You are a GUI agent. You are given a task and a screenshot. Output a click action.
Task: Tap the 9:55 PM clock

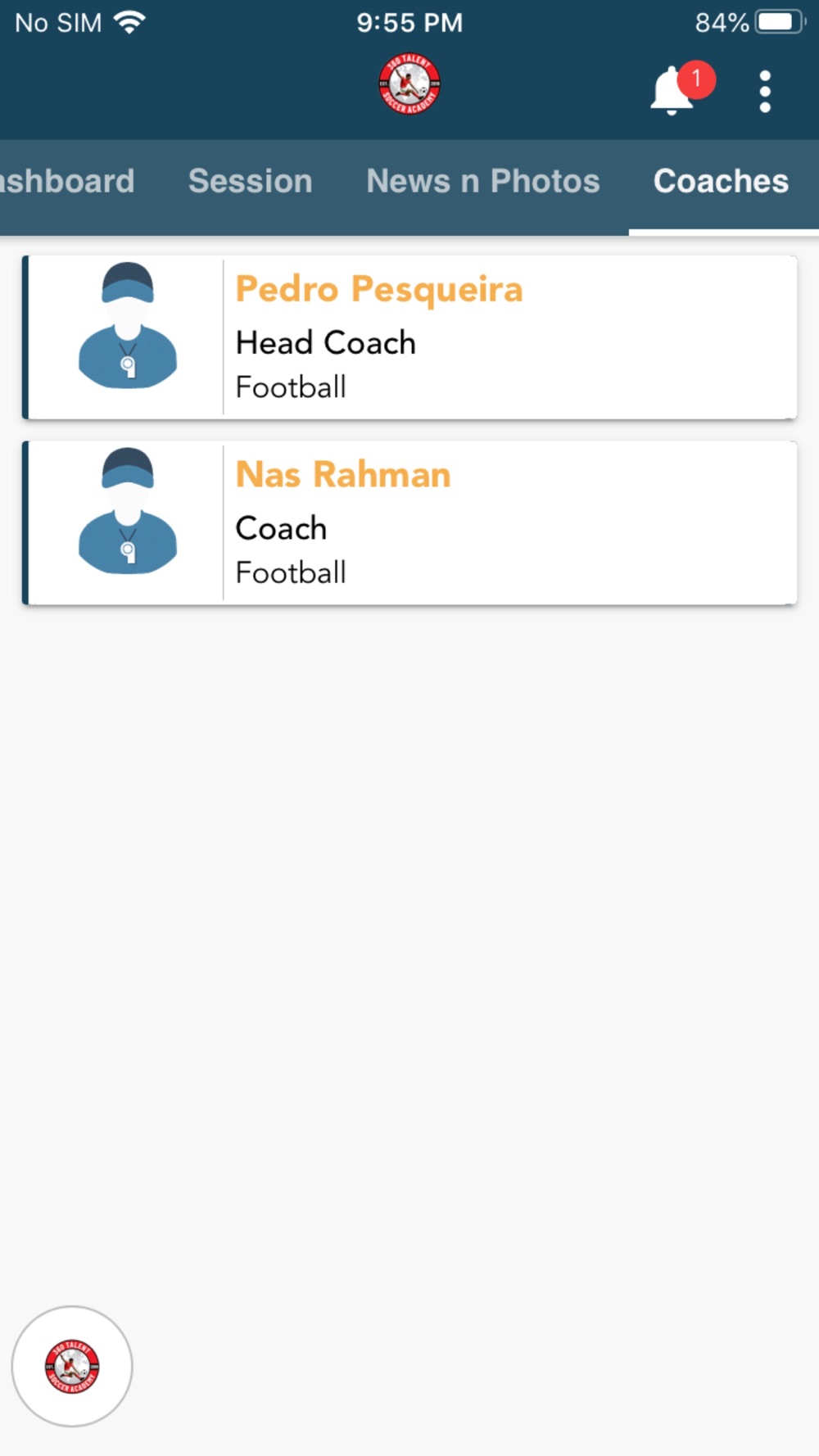409,22
